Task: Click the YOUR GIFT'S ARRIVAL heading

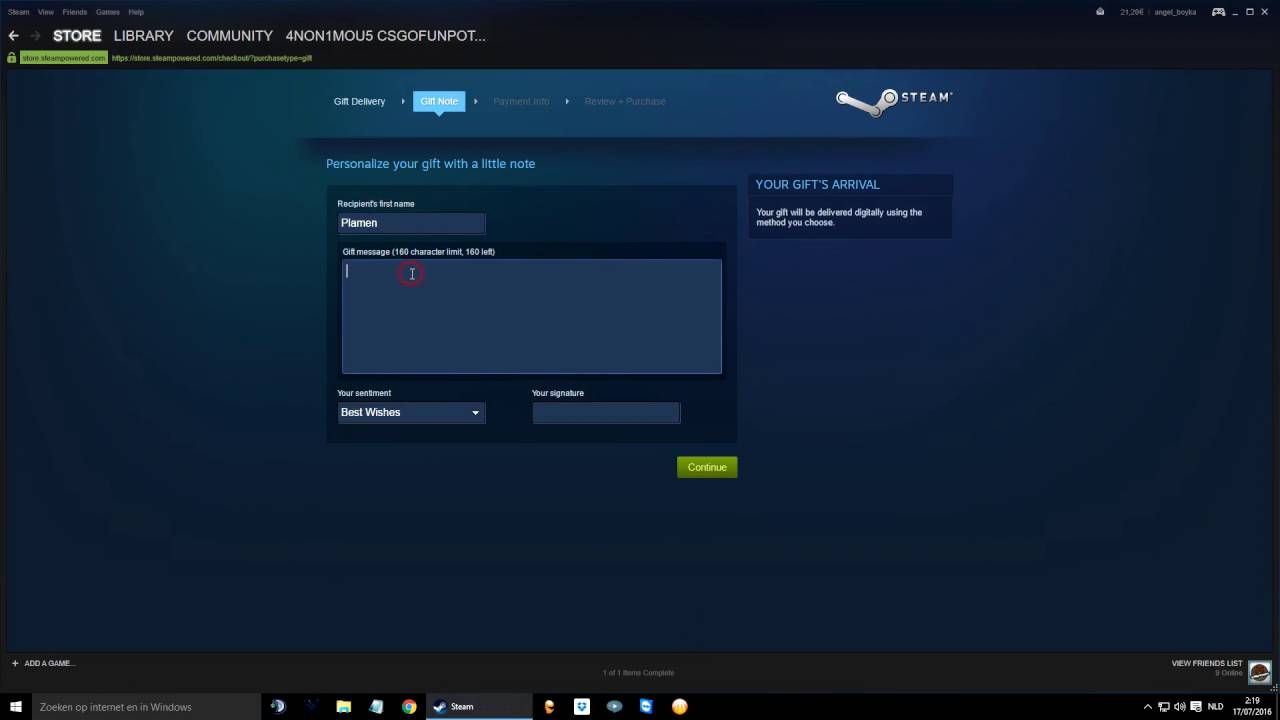Action: click(x=817, y=185)
